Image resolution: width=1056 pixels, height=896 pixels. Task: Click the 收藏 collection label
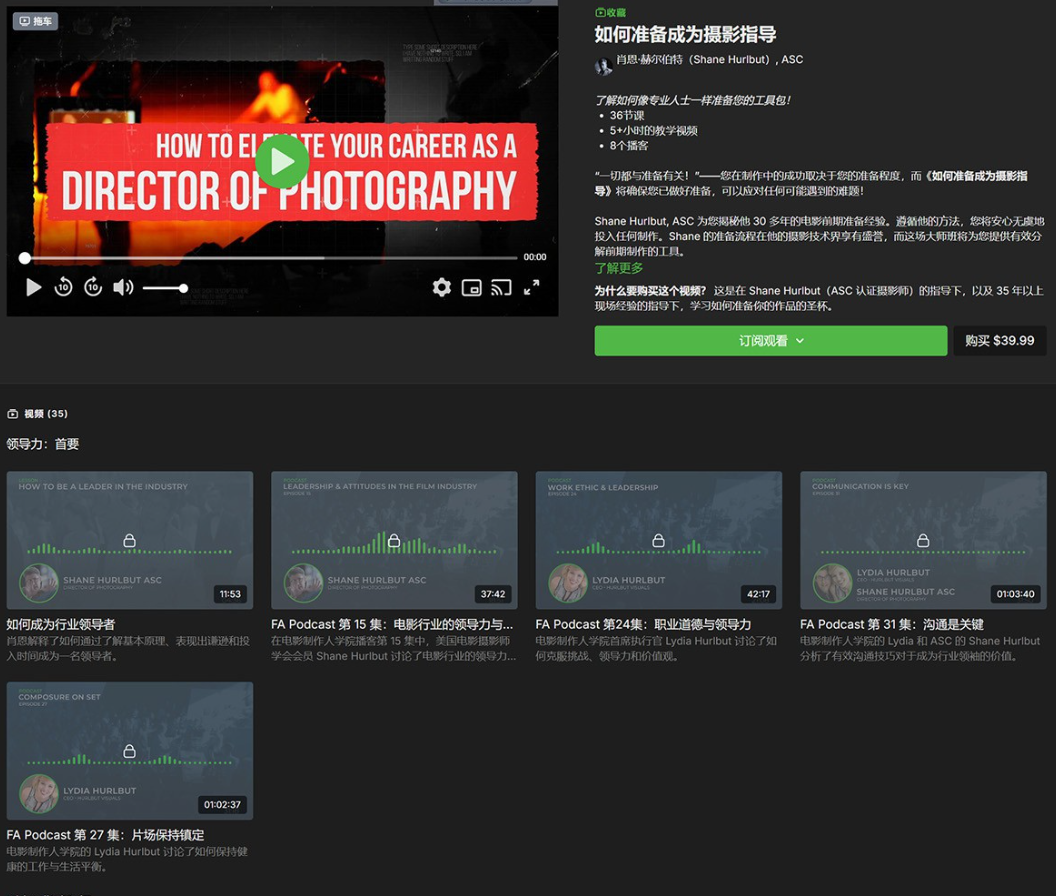611,12
